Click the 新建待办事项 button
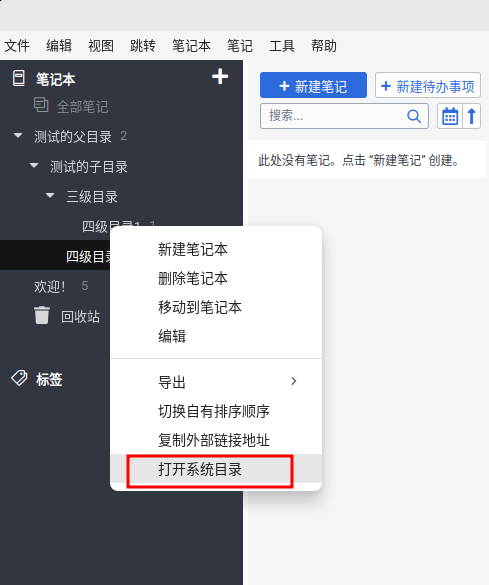Image resolution: width=489 pixels, height=585 pixels. [428, 85]
